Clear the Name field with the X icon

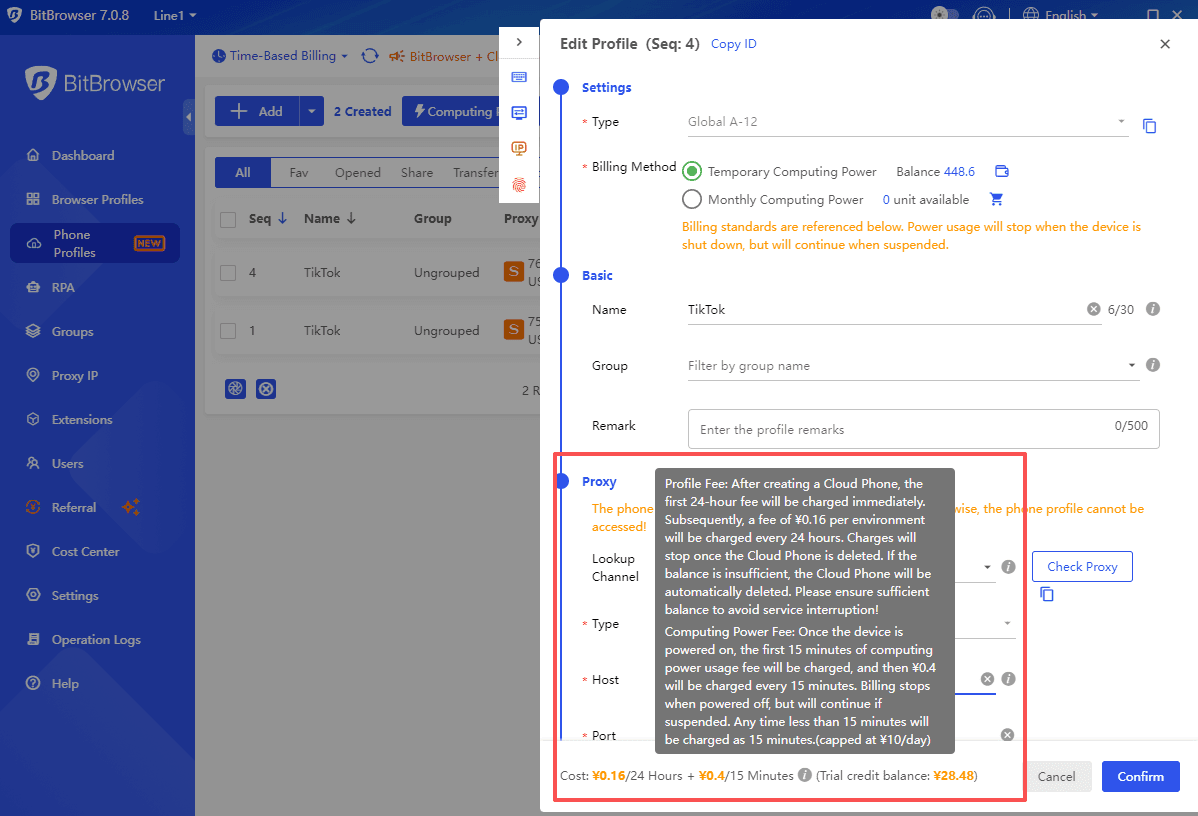click(x=1093, y=310)
